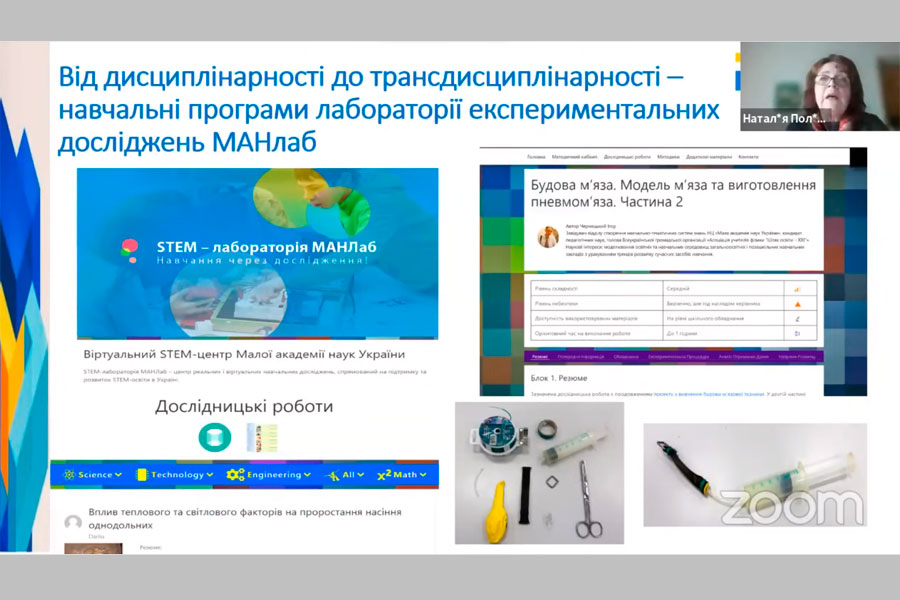Open the article Вплив теплового та світлового факторів
900x600 pixels.
(245, 518)
